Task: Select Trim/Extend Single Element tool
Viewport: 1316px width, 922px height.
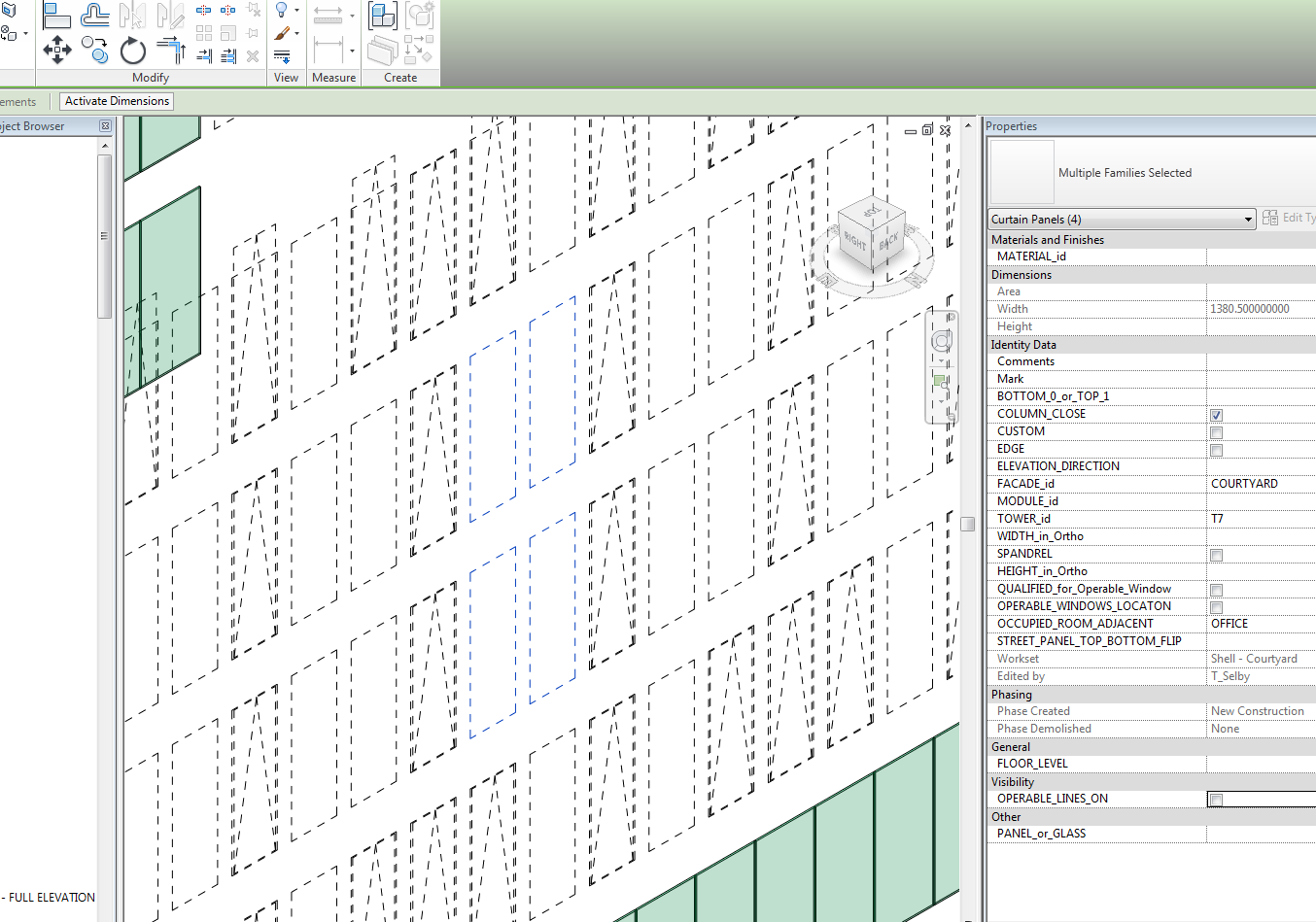Action: (x=204, y=56)
